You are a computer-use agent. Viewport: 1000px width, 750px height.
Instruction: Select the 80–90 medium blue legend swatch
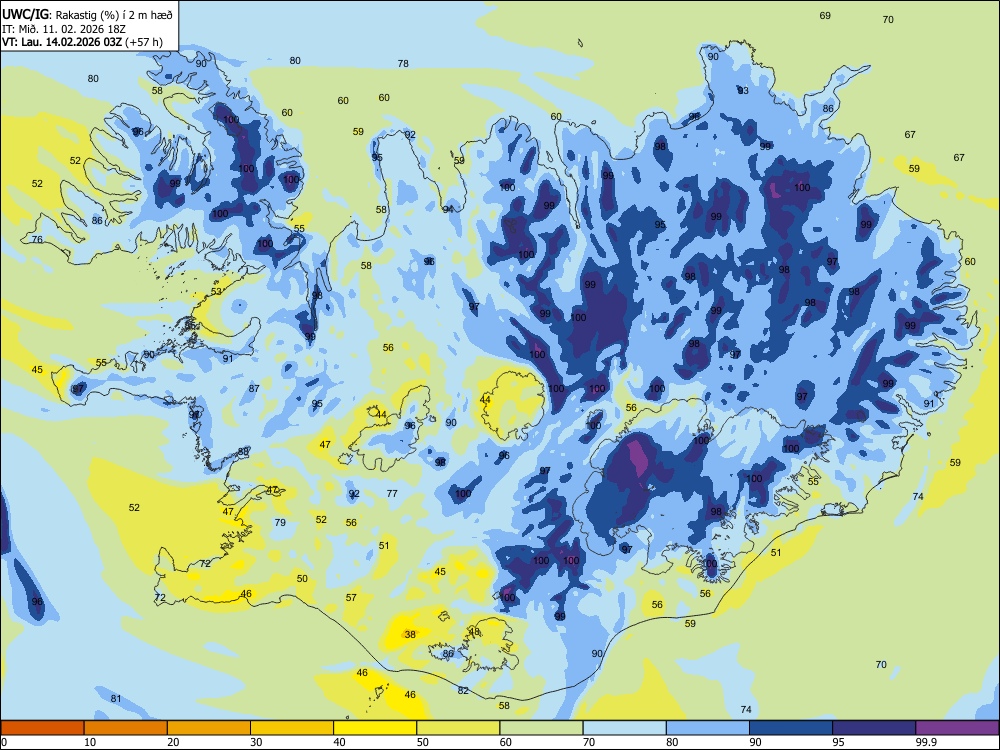[708, 728]
